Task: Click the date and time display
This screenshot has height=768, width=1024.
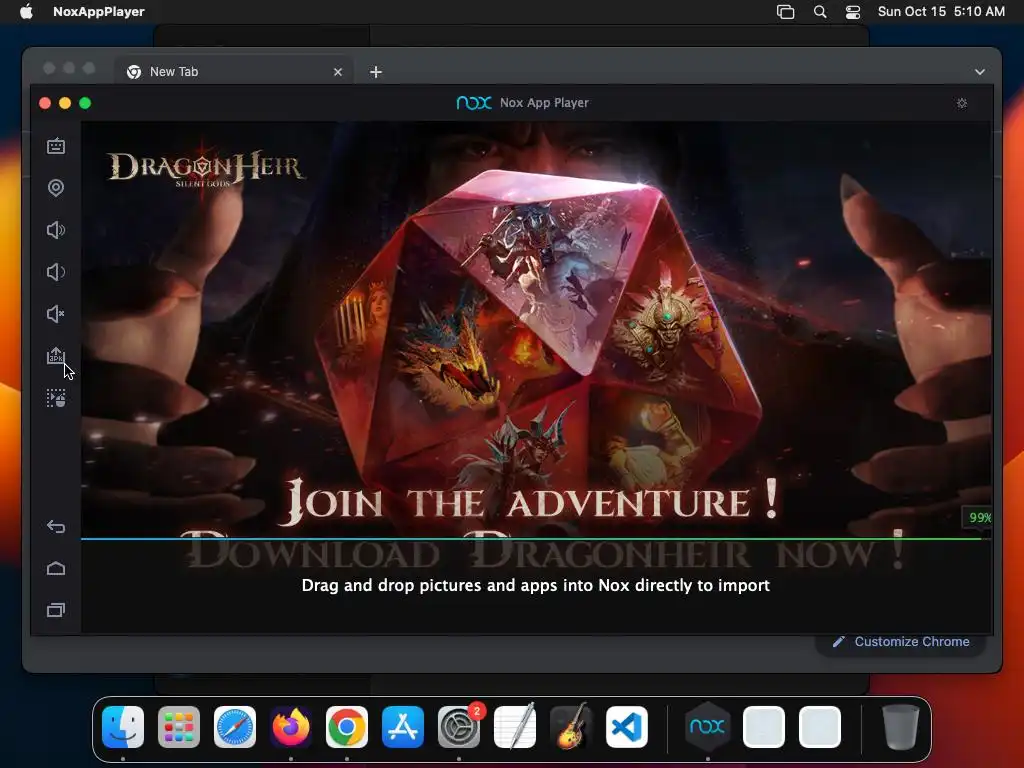Action: point(941,12)
